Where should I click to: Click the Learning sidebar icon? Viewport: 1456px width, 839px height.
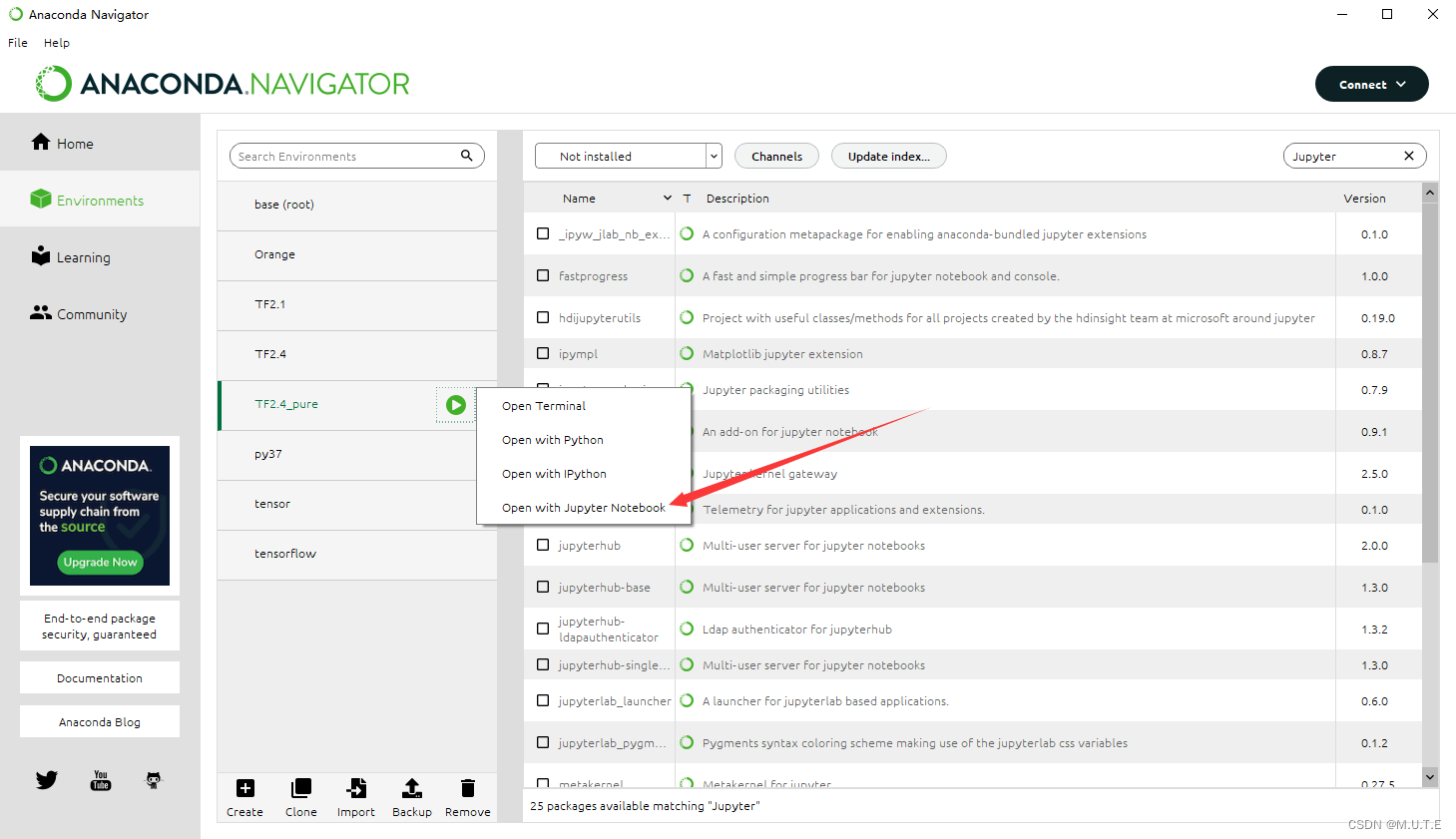coord(41,255)
